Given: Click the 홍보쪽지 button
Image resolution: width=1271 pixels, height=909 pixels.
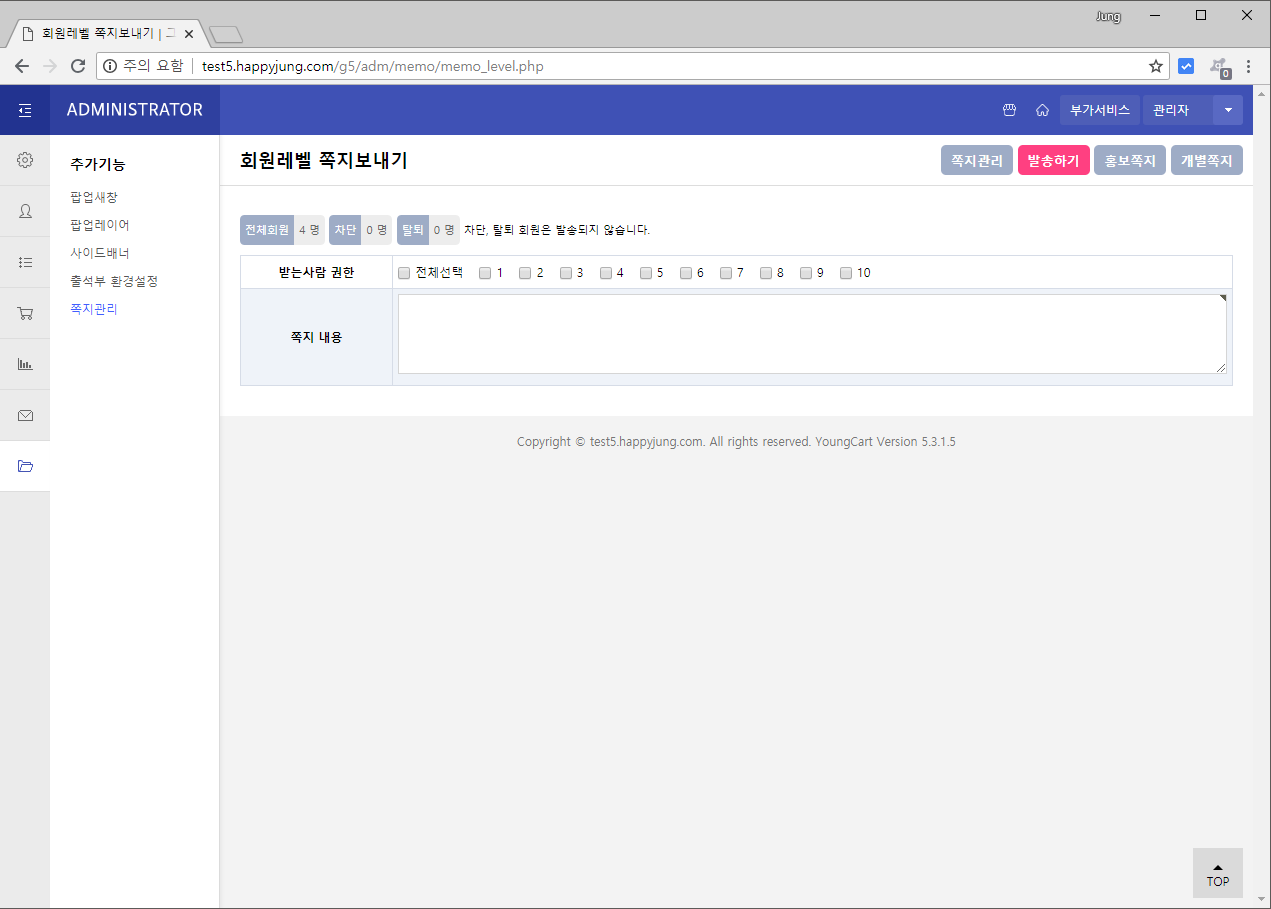Looking at the screenshot, I should [x=1129, y=159].
